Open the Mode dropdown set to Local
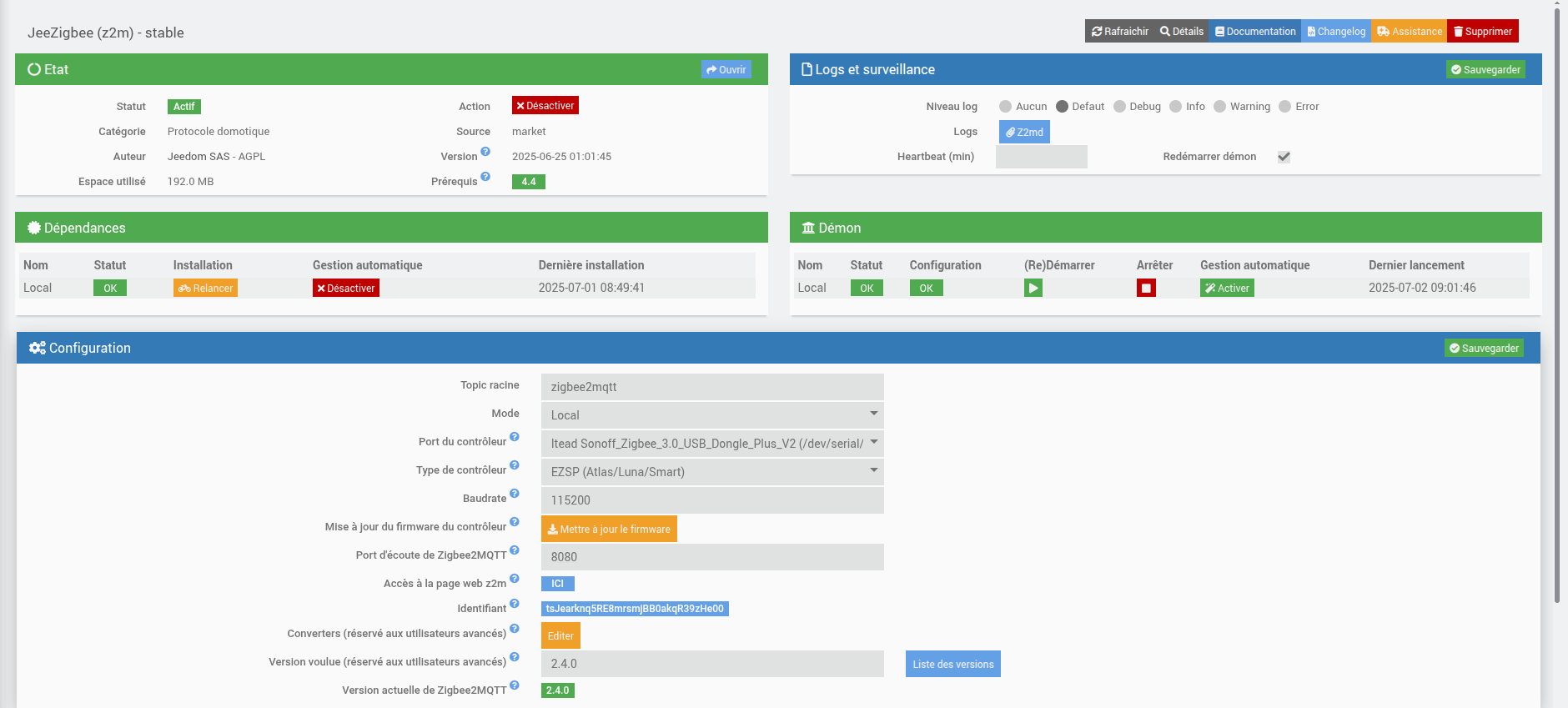 711,414
